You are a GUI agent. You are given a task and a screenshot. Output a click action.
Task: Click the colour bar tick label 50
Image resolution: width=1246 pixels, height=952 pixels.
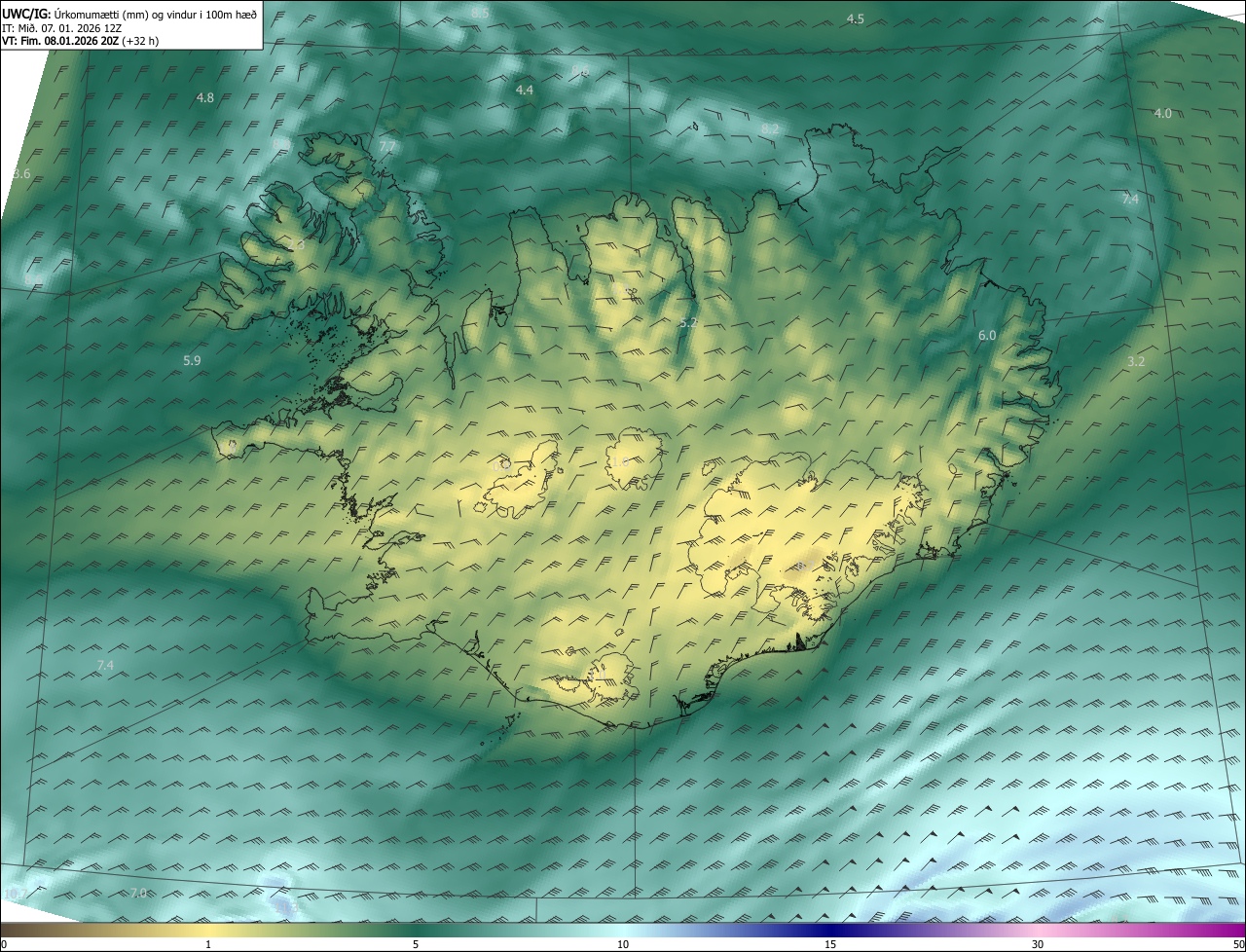coord(1238,944)
